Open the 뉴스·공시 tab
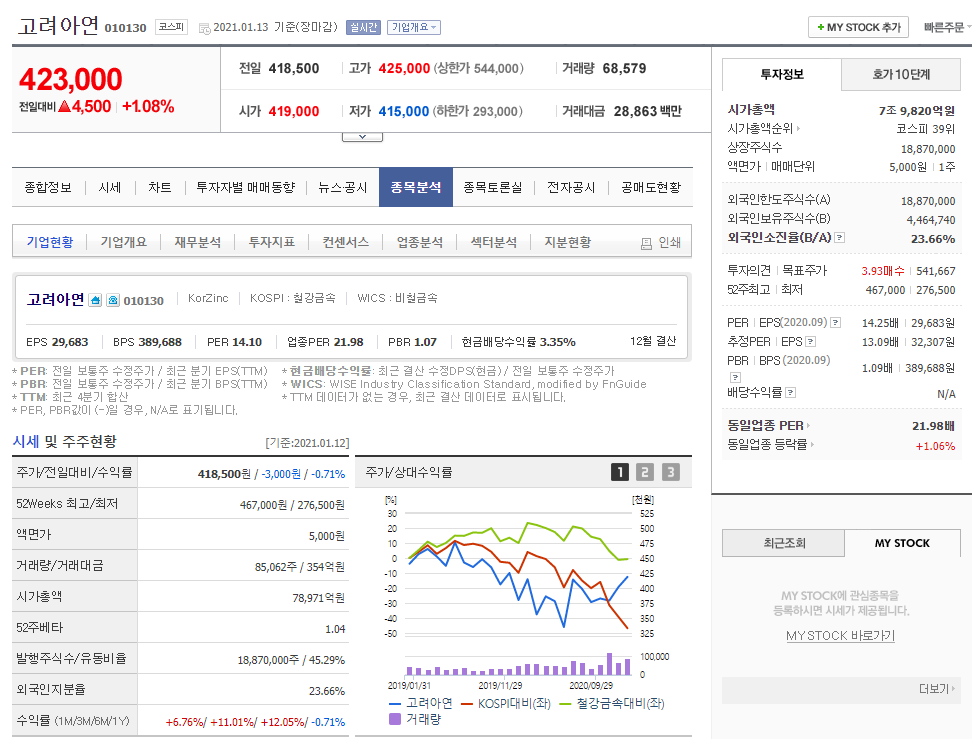This screenshot has height=739, width=972. (343, 187)
